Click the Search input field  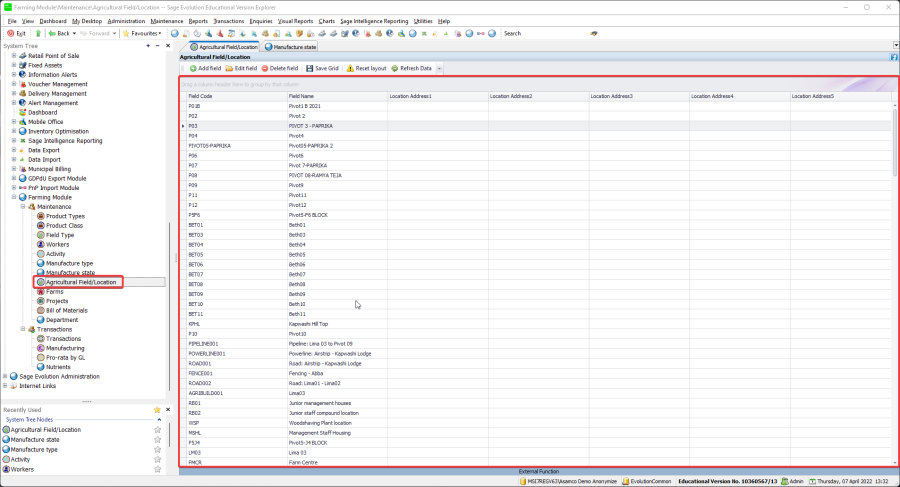545,33
